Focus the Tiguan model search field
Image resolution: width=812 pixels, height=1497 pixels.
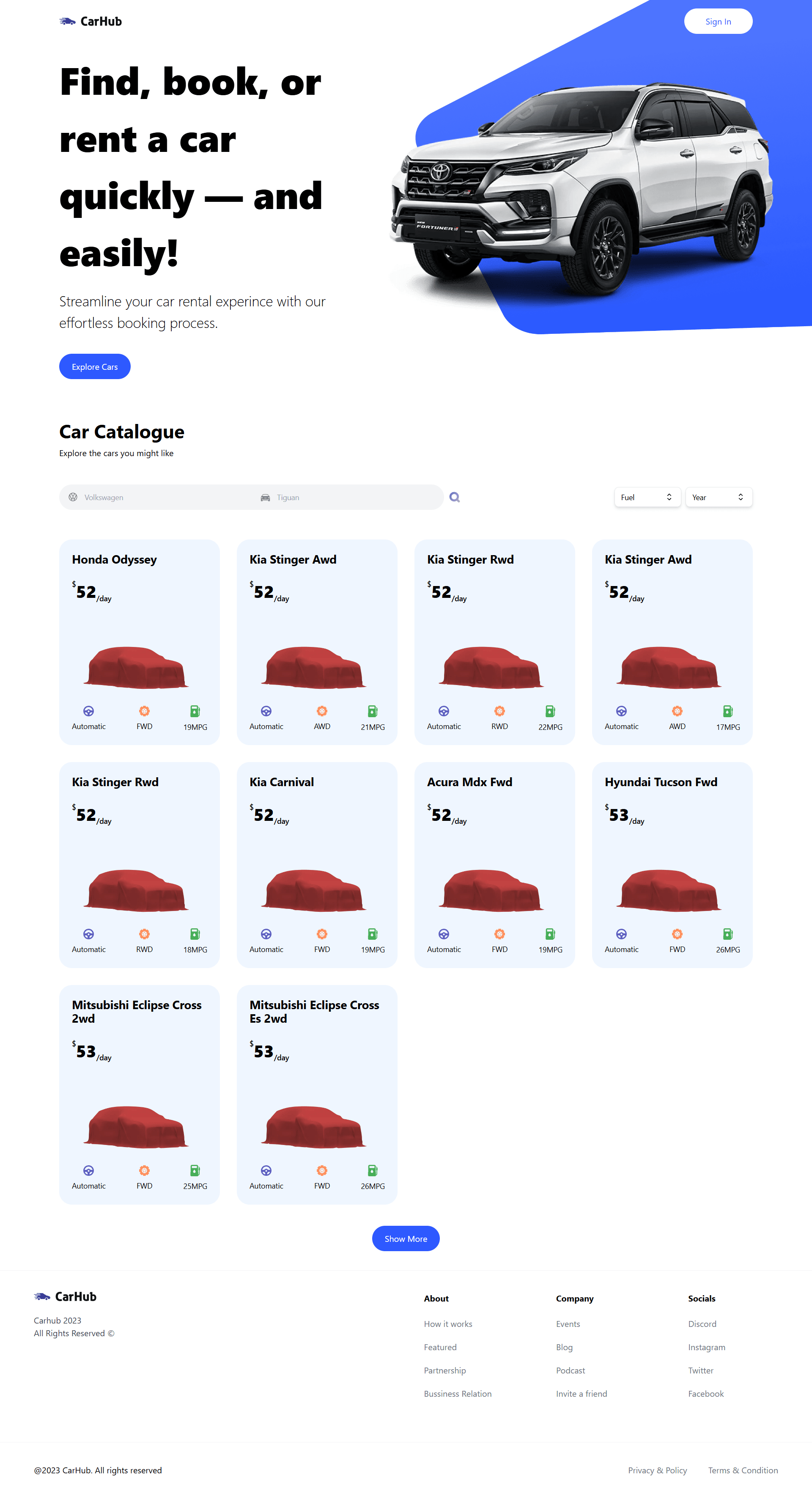pyautogui.click(x=347, y=497)
